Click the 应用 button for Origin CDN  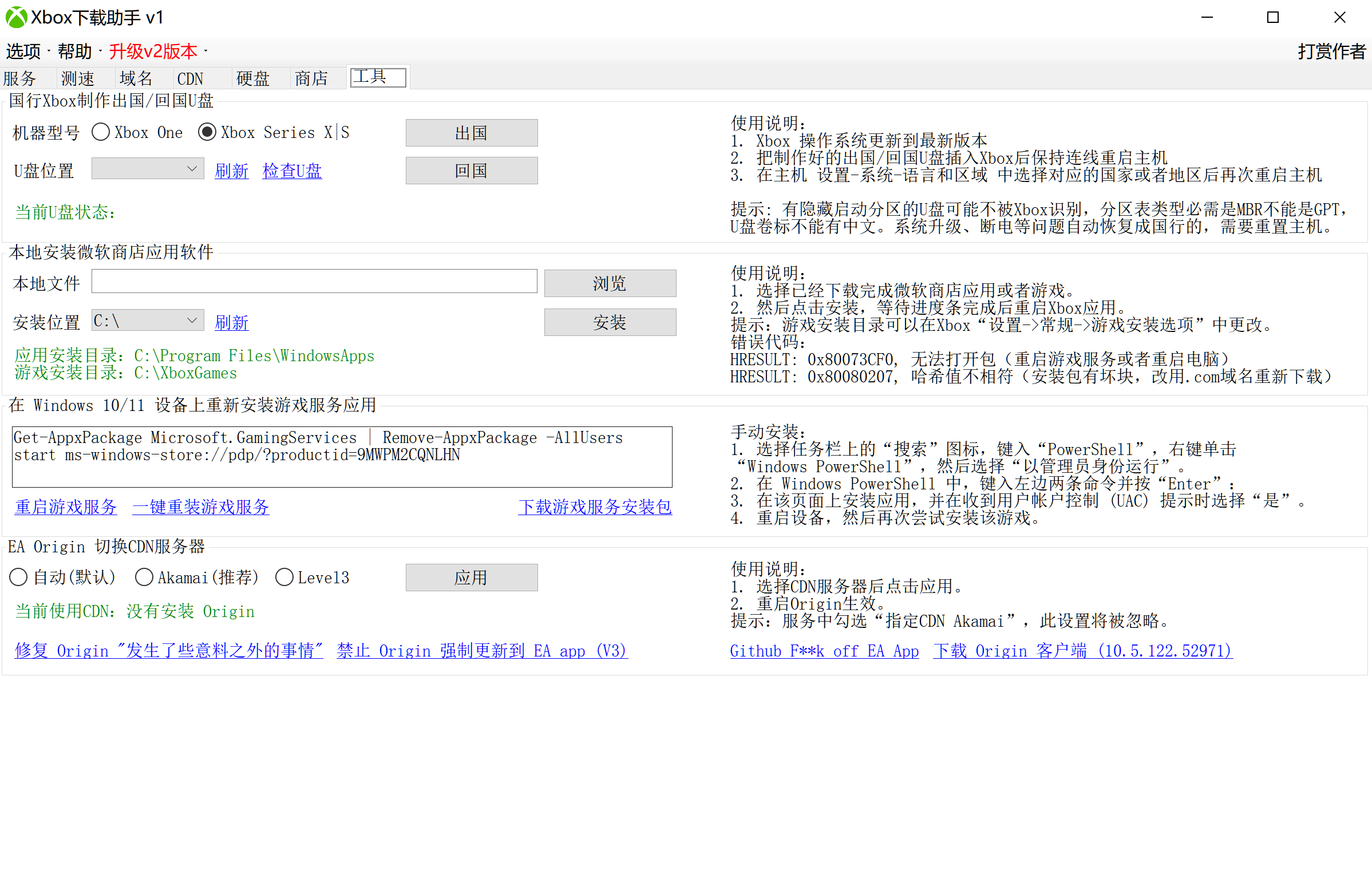[x=471, y=578]
